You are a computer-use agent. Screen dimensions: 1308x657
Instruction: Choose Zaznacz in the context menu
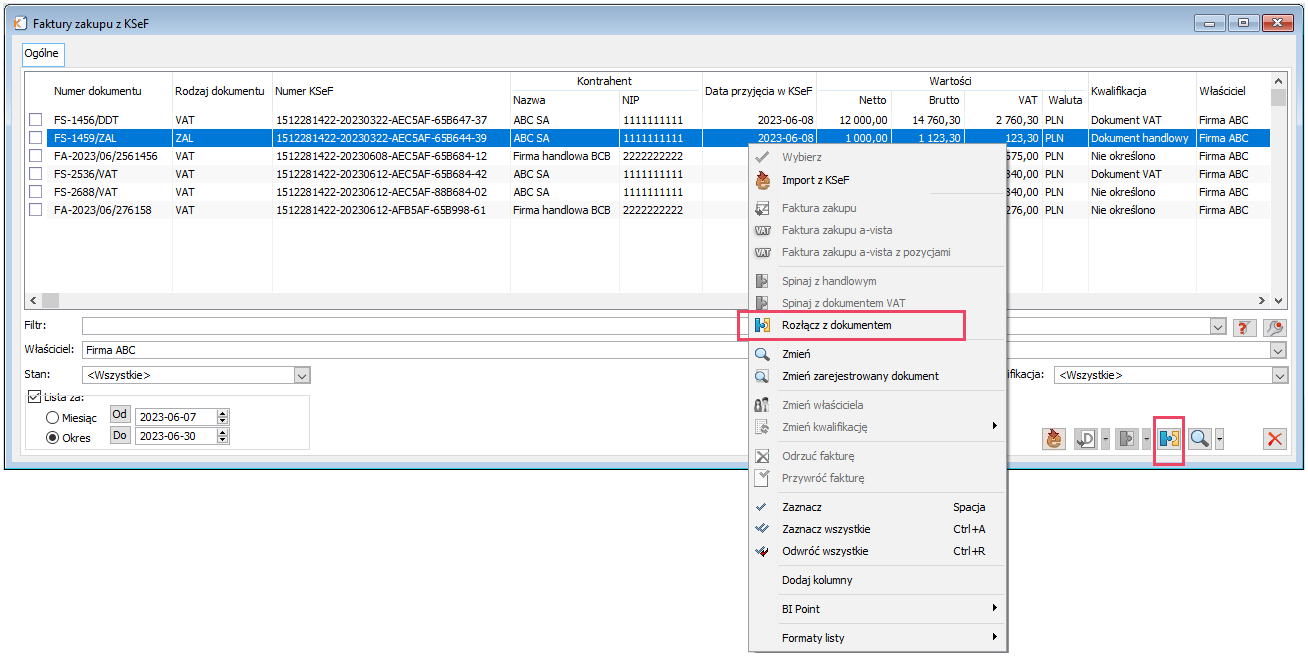(x=878, y=507)
